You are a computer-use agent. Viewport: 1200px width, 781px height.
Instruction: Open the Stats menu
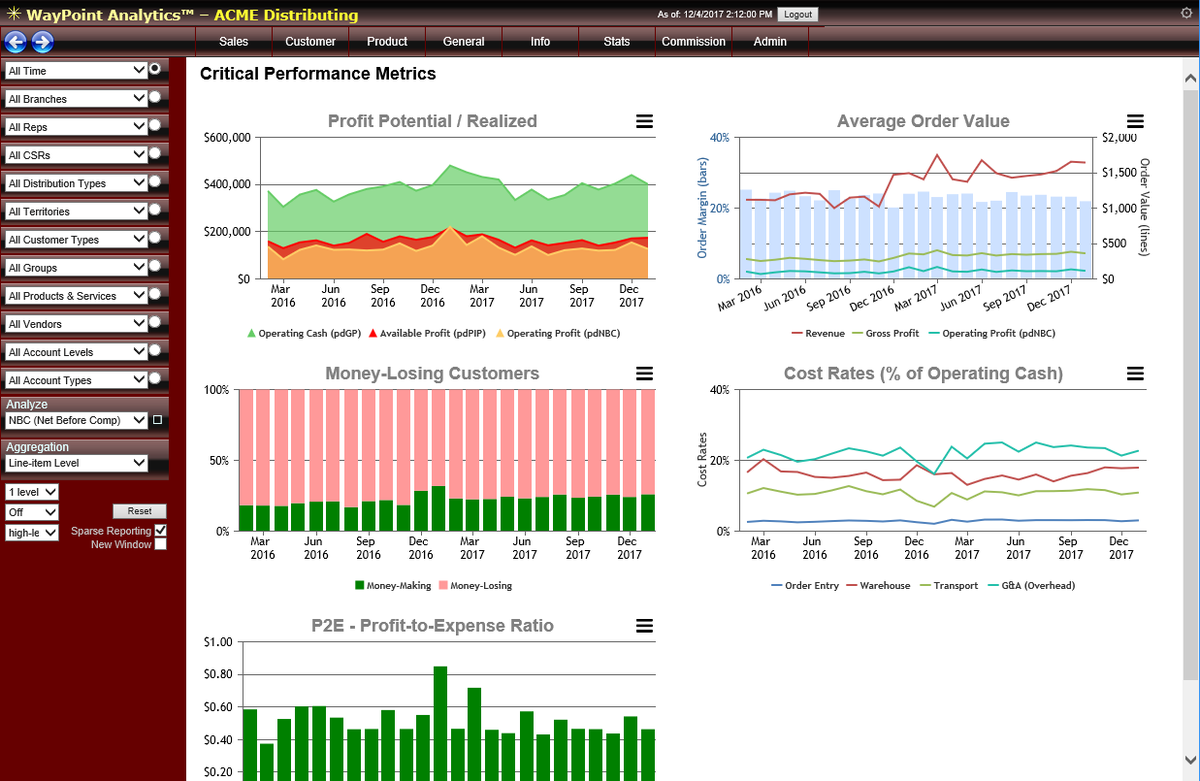point(617,42)
